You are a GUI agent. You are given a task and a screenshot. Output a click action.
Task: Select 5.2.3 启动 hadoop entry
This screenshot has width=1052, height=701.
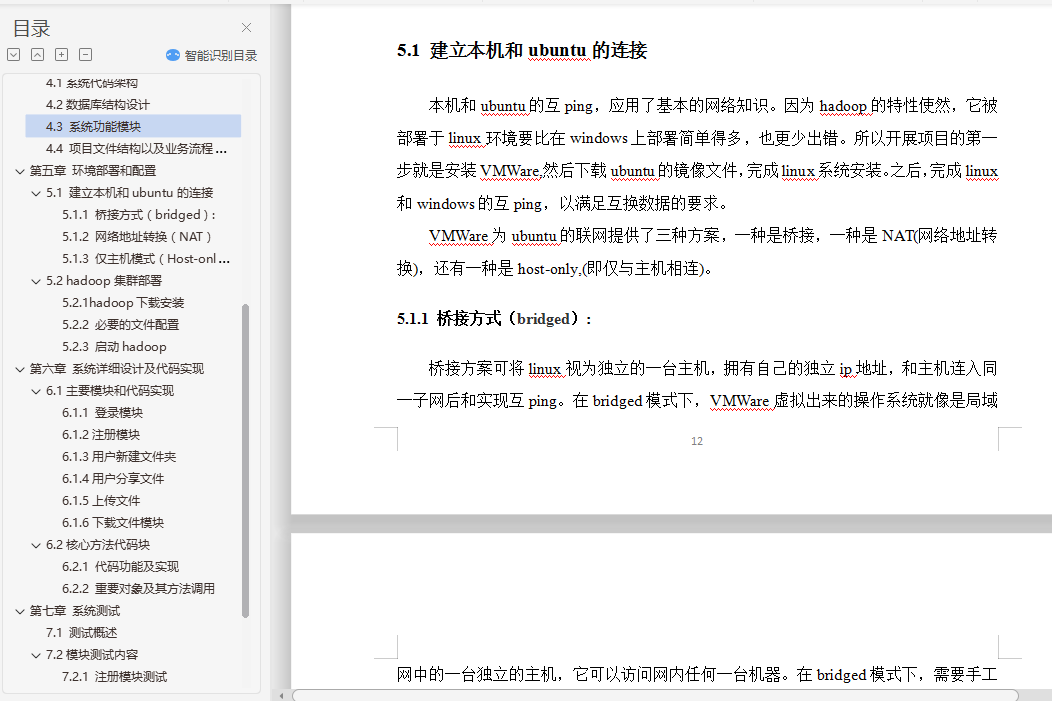(x=114, y=347)
